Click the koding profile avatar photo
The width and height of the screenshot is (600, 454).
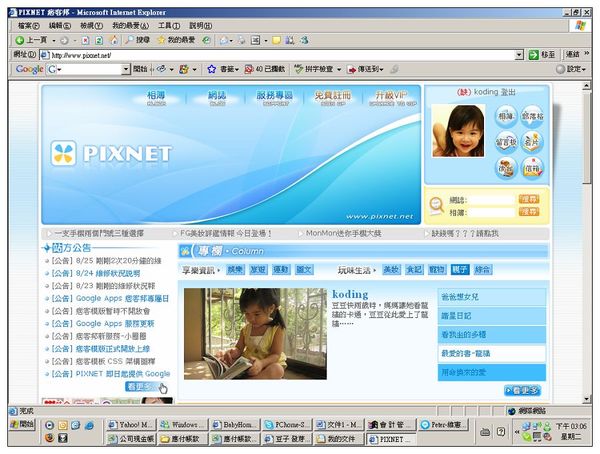coord(458,131)
